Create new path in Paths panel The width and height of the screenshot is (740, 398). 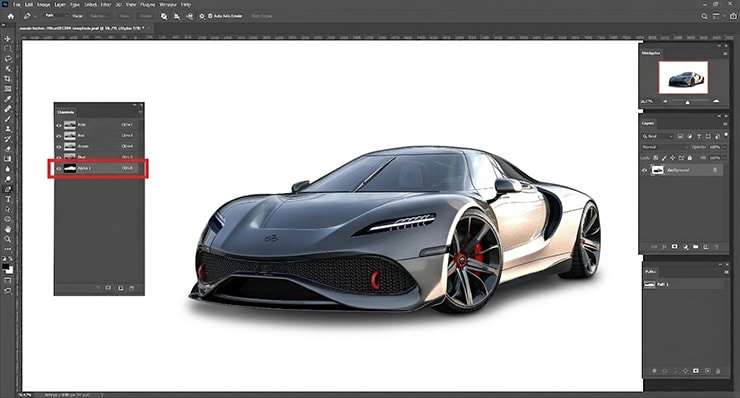[x=707, y=371]
